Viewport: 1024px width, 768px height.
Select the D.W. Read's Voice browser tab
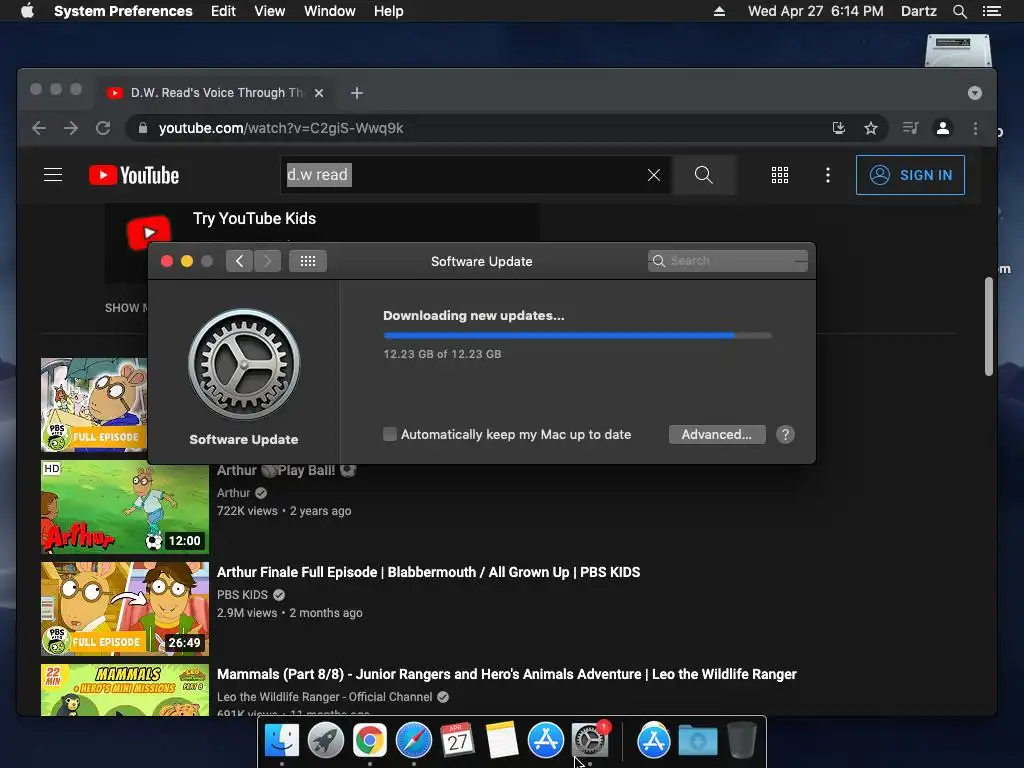(216, 93)
